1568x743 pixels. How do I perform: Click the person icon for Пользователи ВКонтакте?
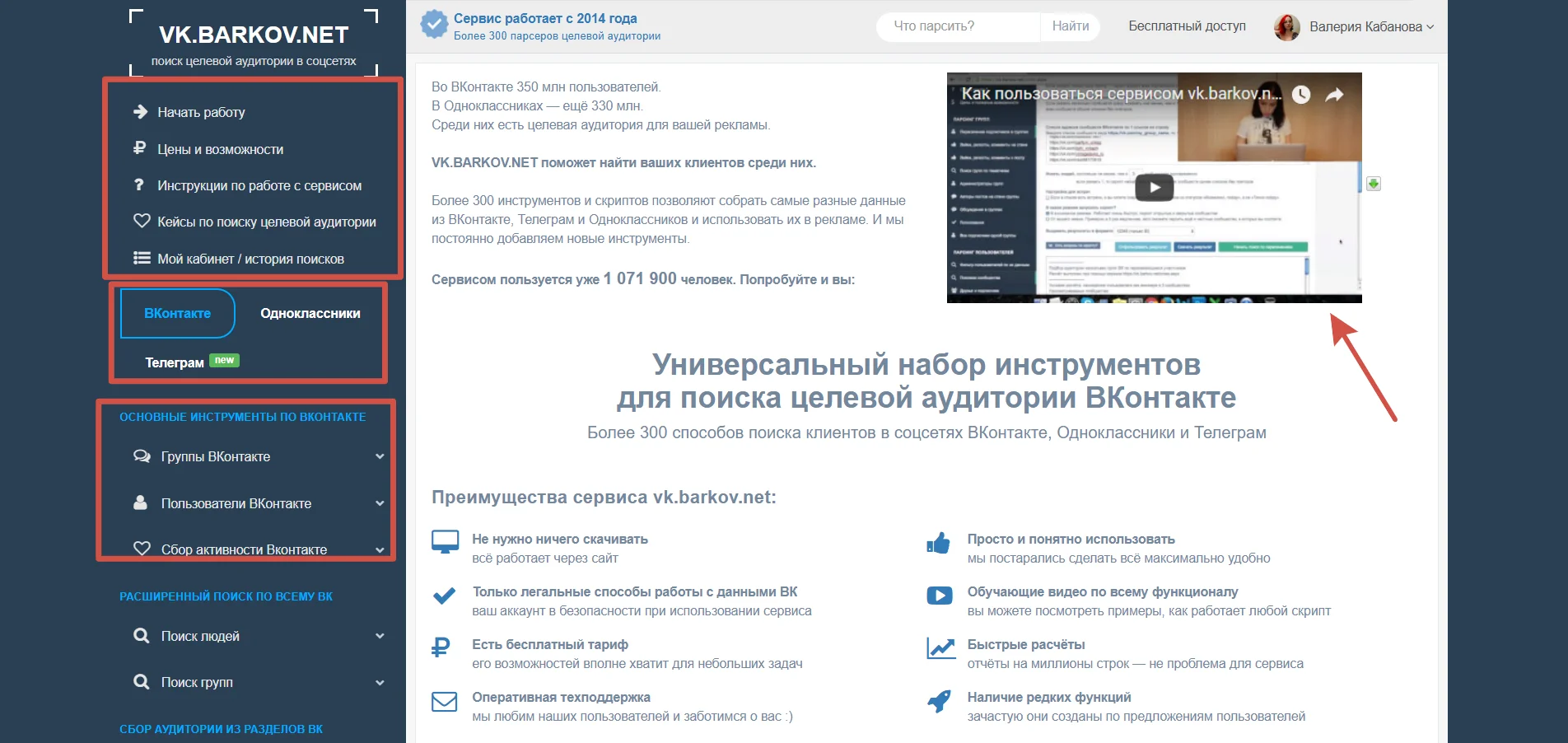(x=141, y=502)
